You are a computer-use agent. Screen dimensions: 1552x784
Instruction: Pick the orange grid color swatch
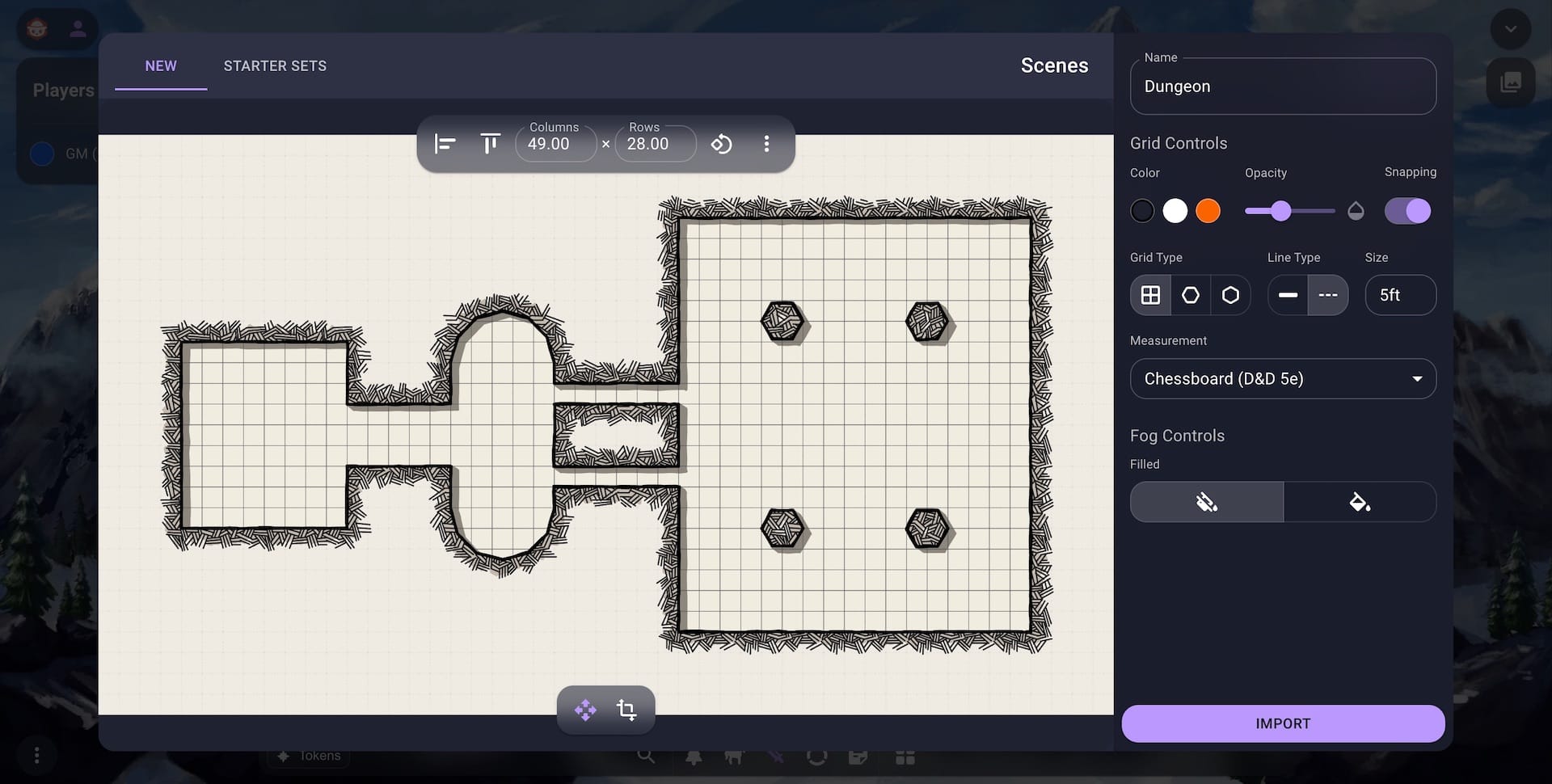(x=1208, y=210)
